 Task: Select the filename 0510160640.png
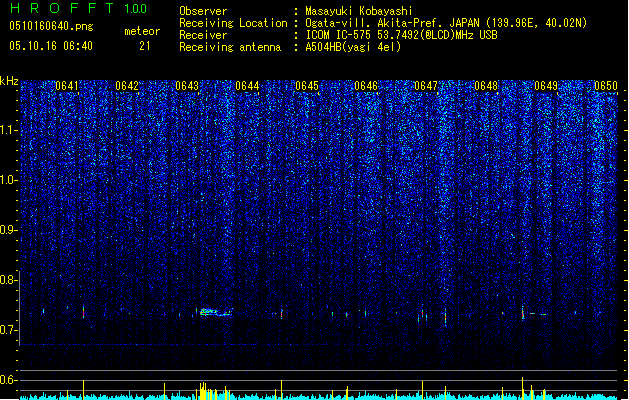click(51, 26)
